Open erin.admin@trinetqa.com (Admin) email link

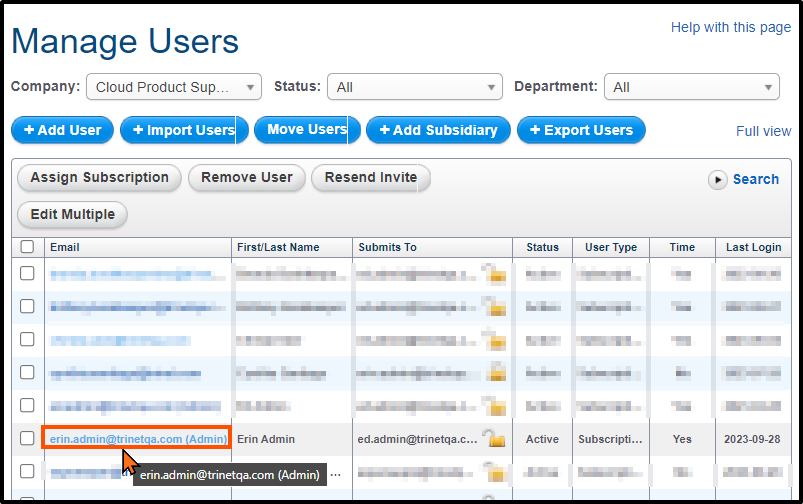[x=138, y=439]
